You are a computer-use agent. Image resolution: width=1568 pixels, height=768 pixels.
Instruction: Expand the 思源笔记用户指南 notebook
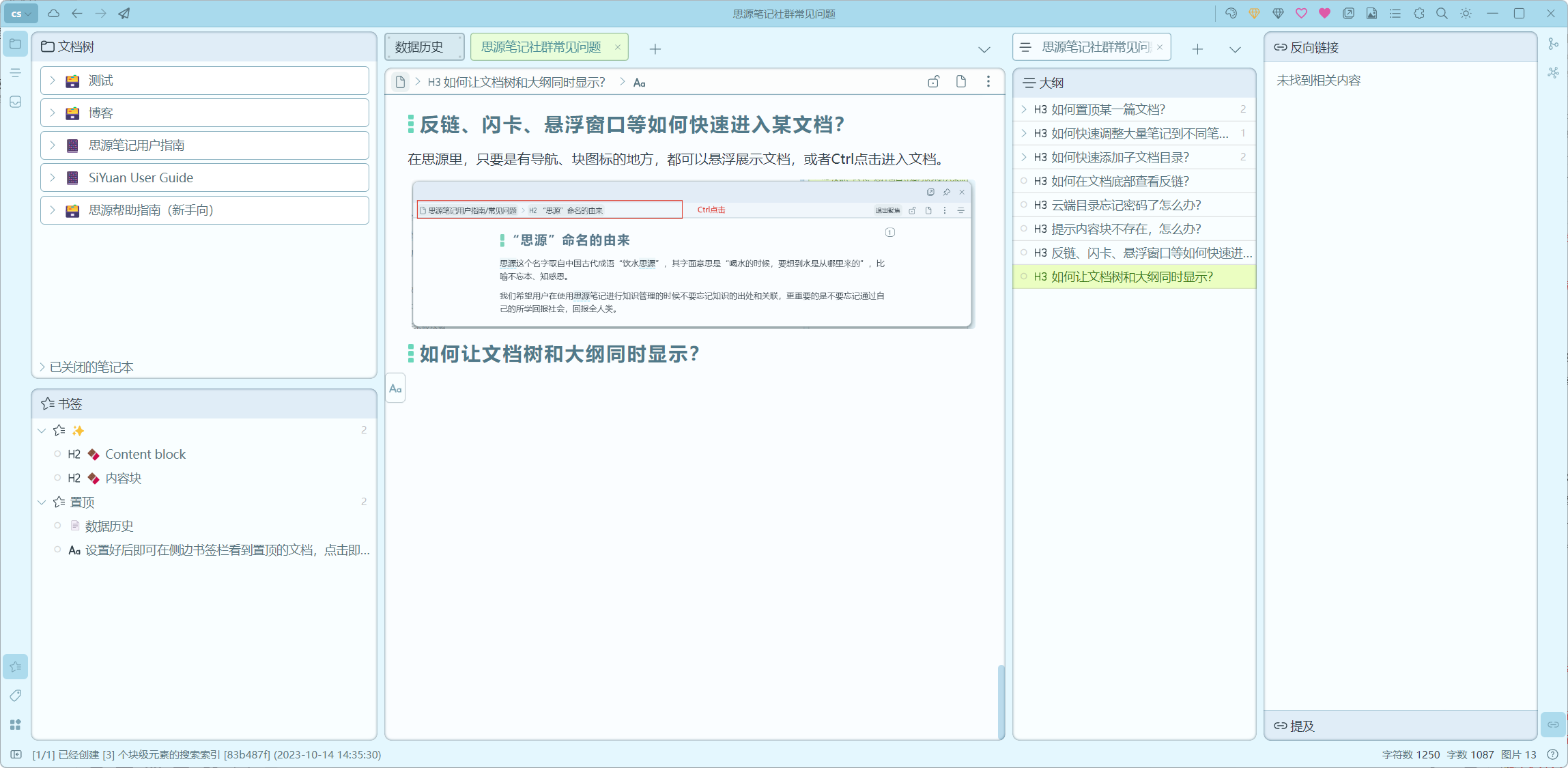tap(53, 145)
